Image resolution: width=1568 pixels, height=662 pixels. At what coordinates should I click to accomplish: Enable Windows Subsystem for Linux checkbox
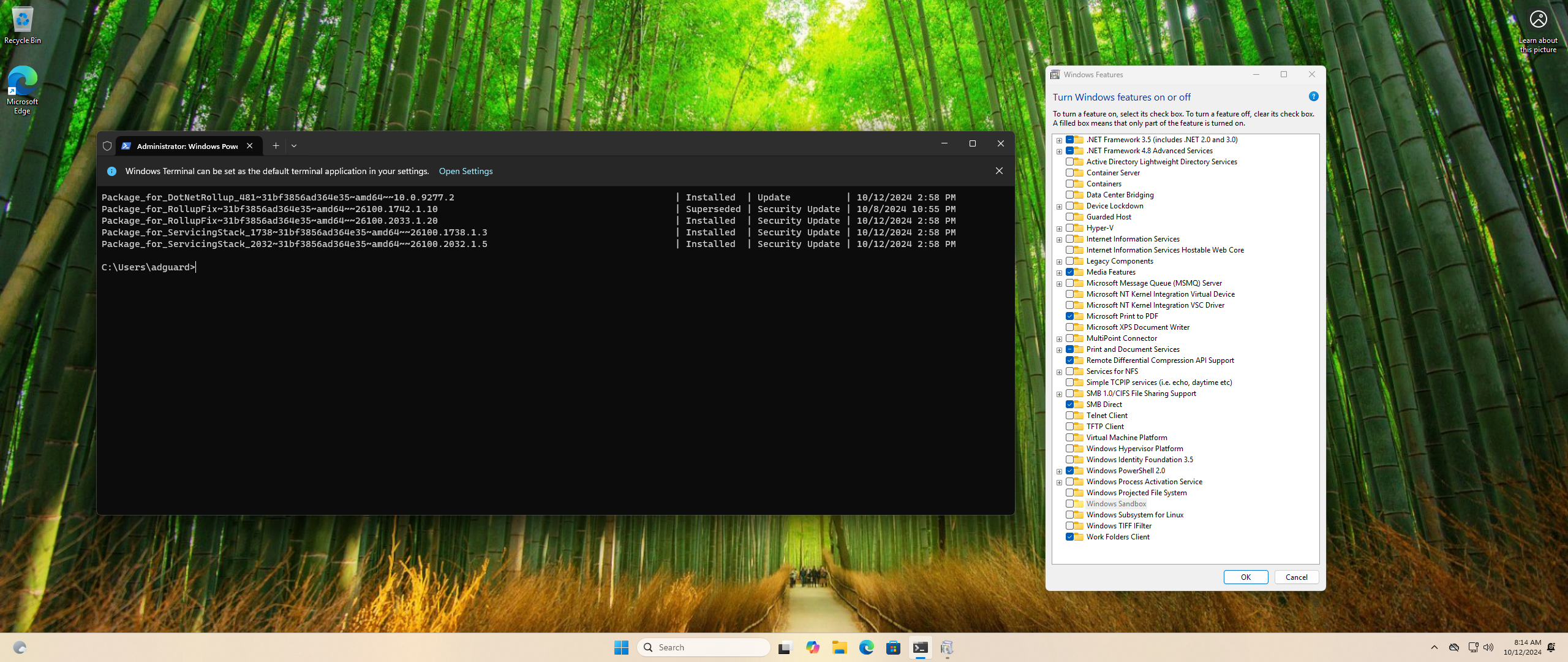click(x=1069, y=515)
